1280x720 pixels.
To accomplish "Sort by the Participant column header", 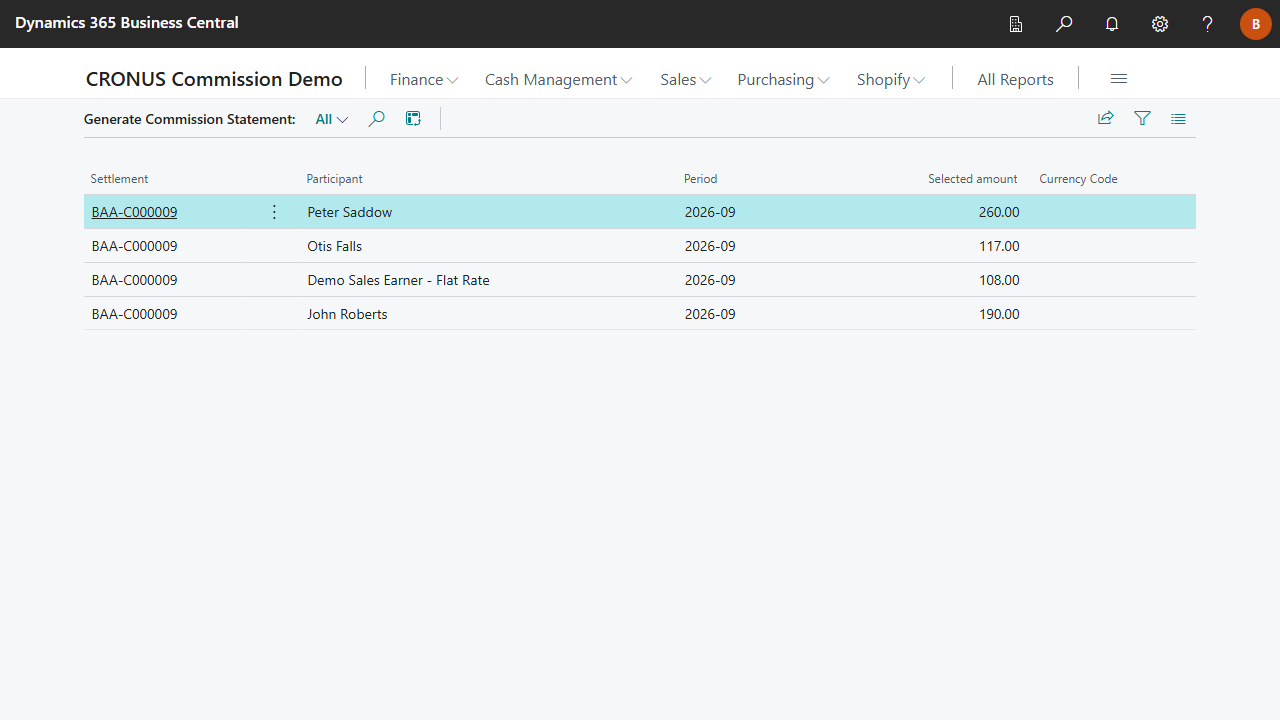I will point(334,179).
